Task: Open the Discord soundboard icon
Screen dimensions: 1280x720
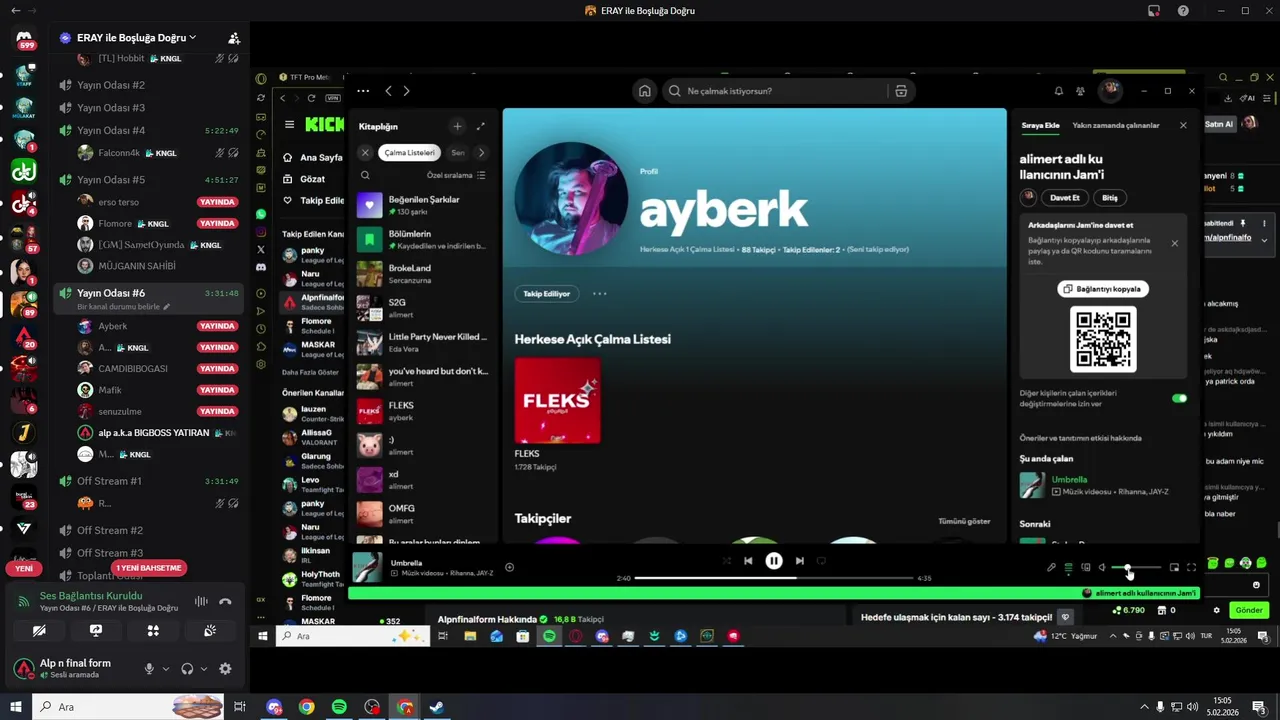Action: [x=210, y=631]
